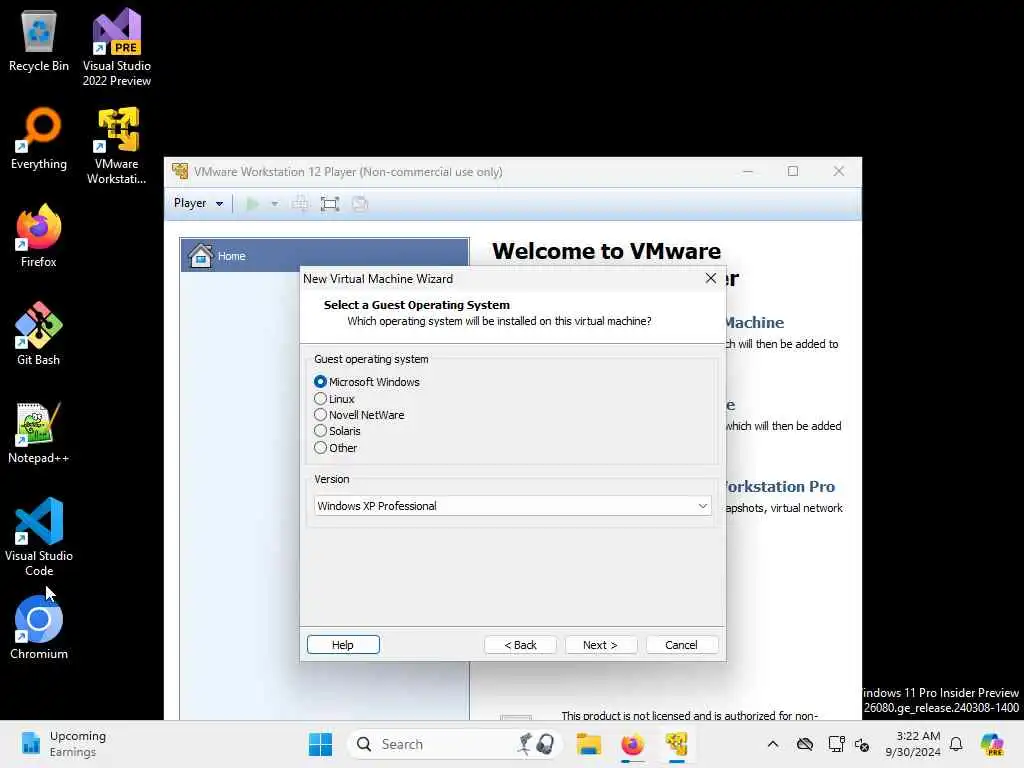Select the Git Bash desktop icon
1024x768 pixels.
[39, 334]
